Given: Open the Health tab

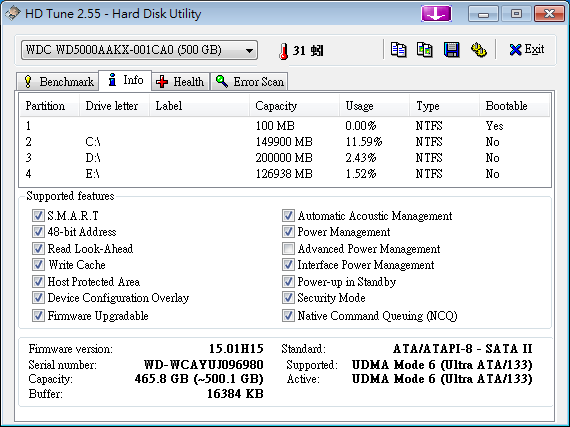Looking at the screenshot, I should coord(180,81).
